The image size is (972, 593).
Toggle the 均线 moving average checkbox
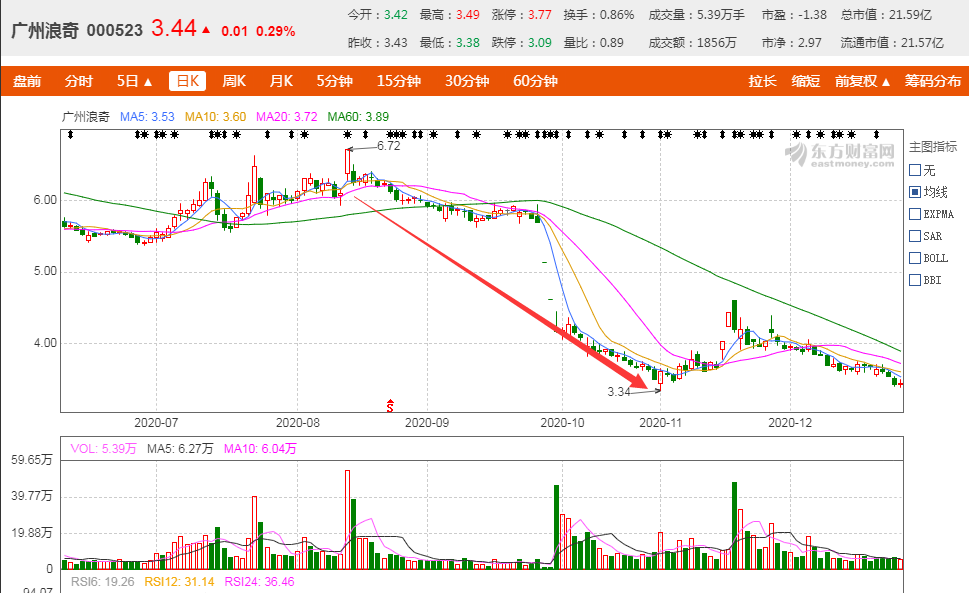(915, 192)
